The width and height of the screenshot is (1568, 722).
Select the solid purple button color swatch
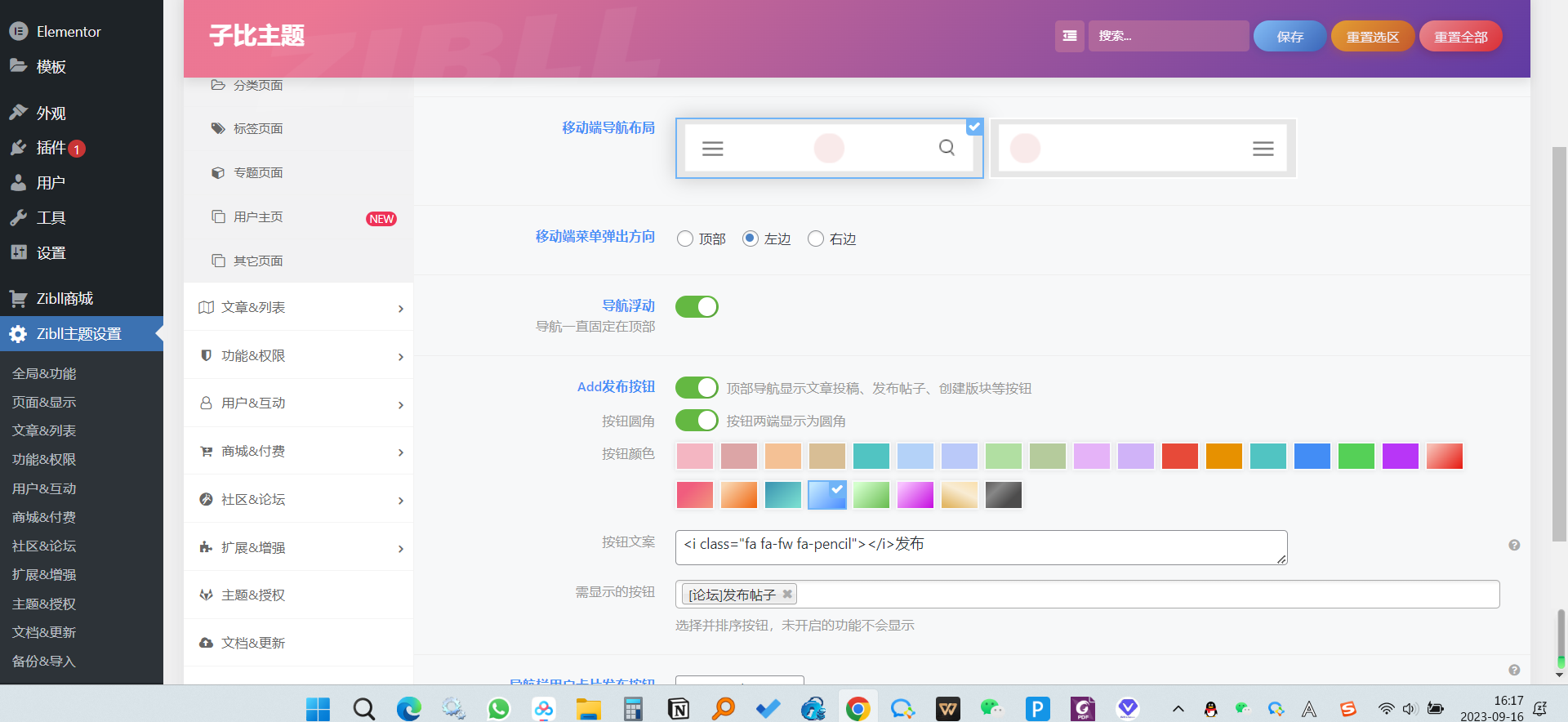click(1401, 456)
